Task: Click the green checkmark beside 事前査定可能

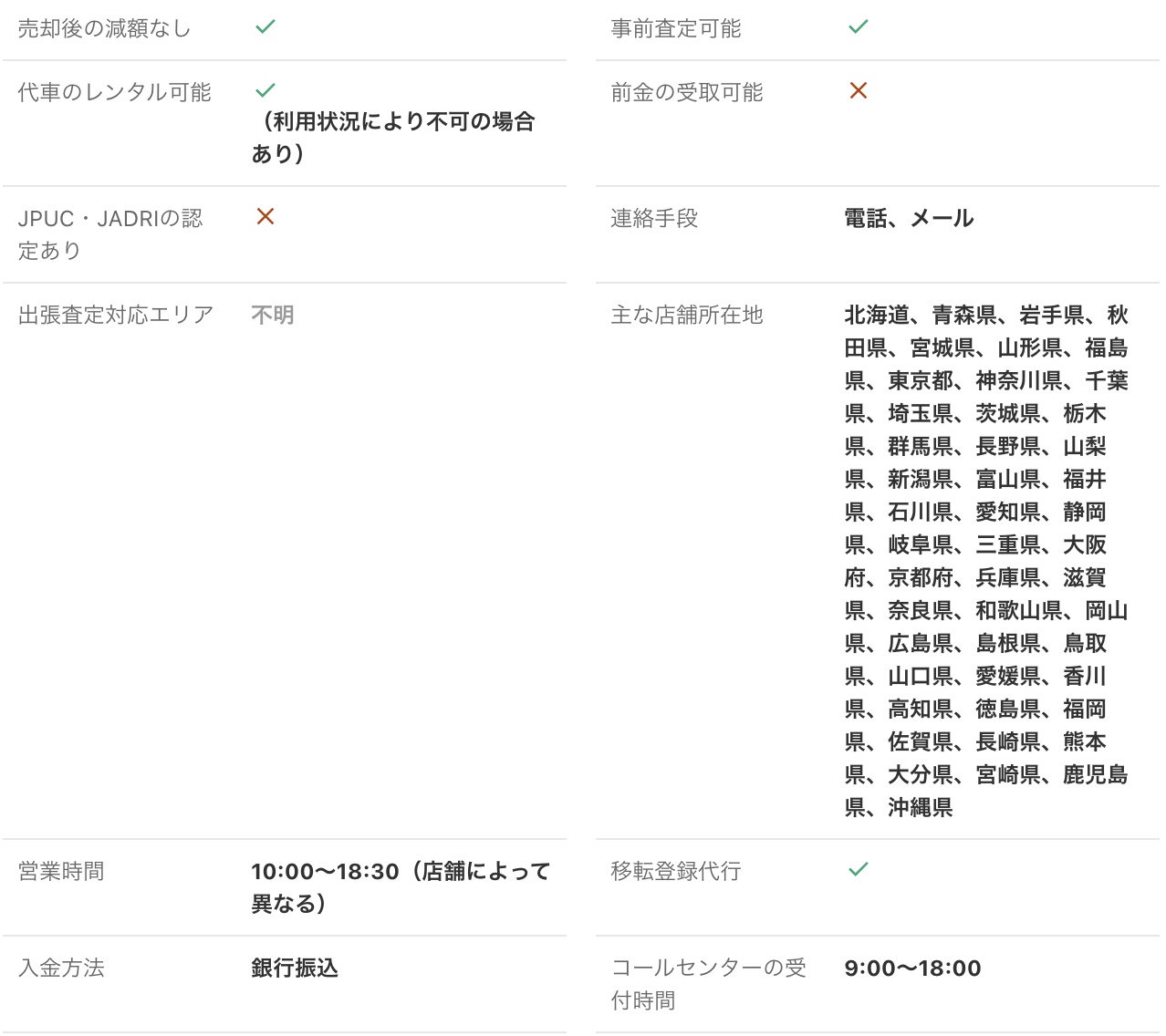Action: (x=859, y=27)
